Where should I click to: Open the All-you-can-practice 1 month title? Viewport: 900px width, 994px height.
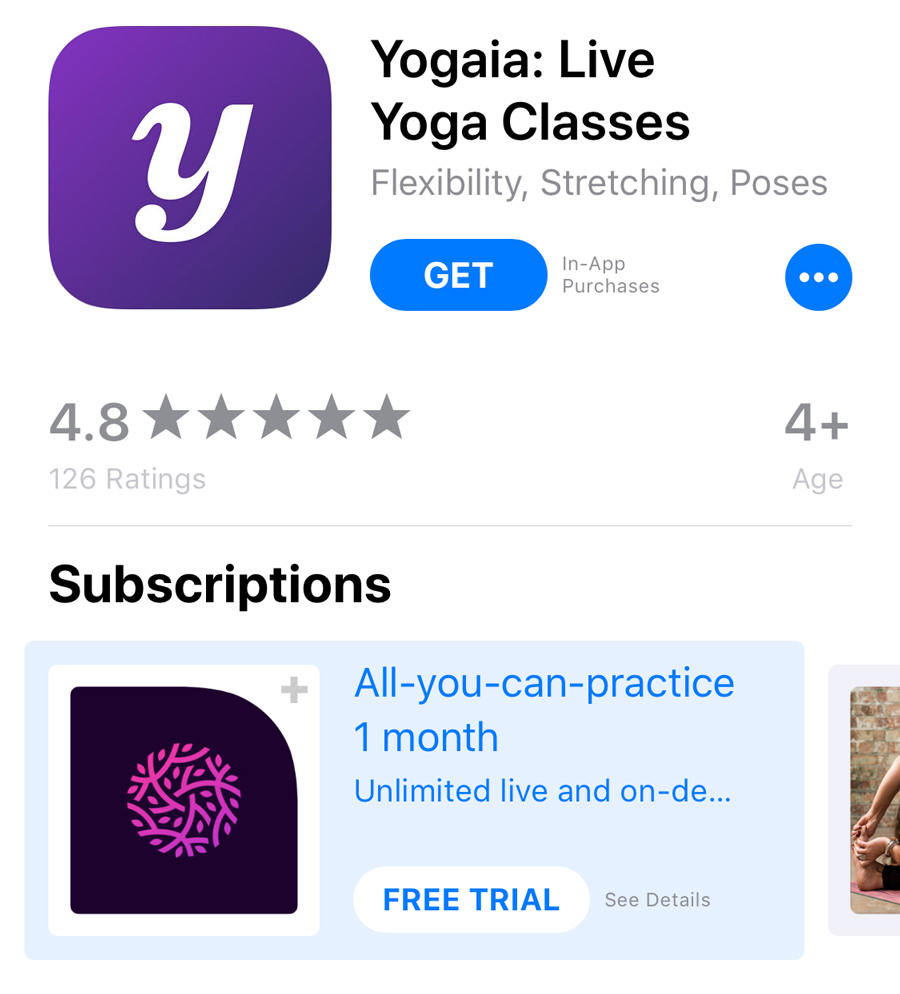(x=544, y=710)
